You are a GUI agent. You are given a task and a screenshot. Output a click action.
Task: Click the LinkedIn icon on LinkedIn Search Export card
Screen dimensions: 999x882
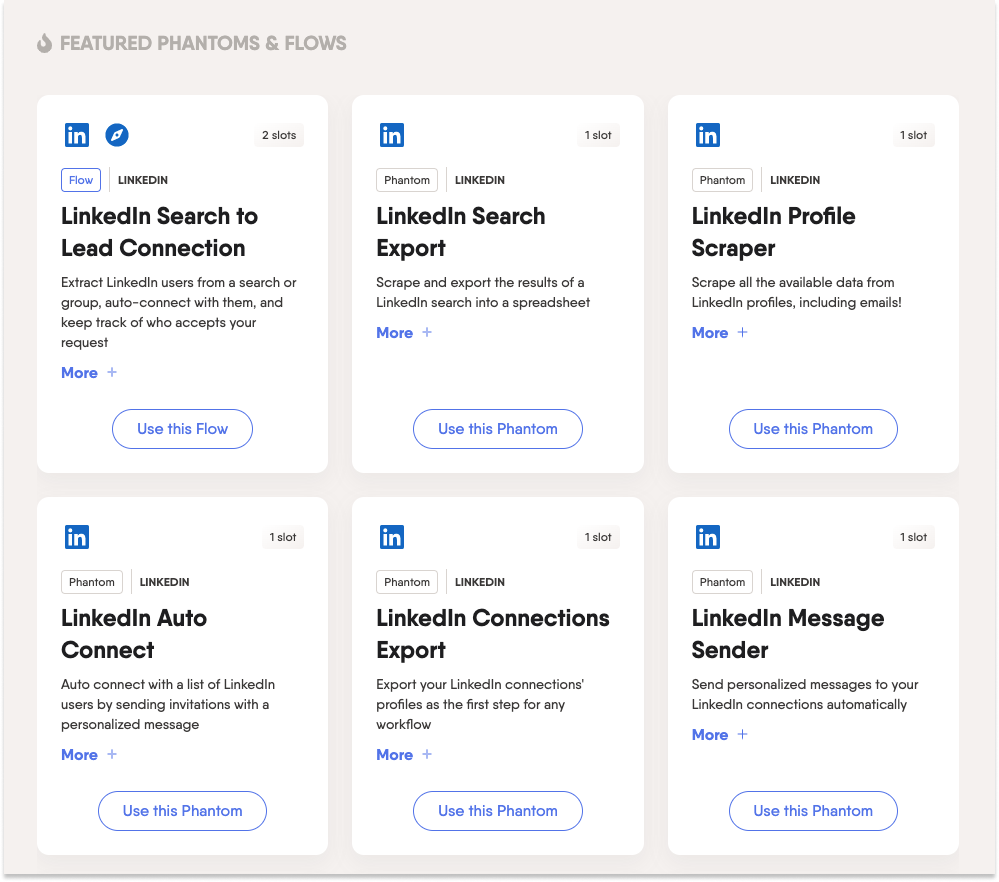pos(391,134)
